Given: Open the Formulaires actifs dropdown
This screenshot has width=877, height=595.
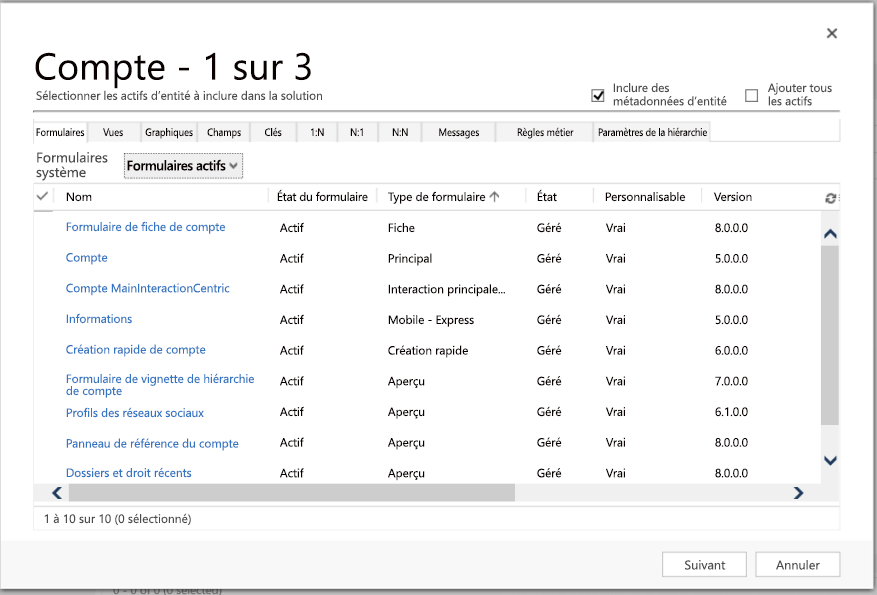Looking at the screenshot, I should (x=183, y=165).
